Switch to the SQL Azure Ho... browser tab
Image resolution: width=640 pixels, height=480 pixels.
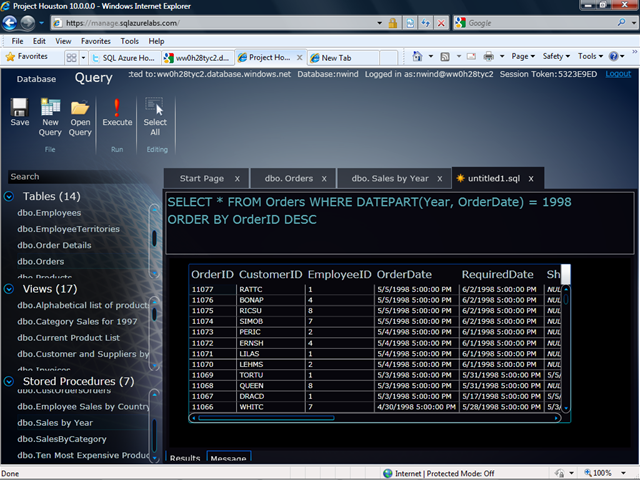[124, 58]
